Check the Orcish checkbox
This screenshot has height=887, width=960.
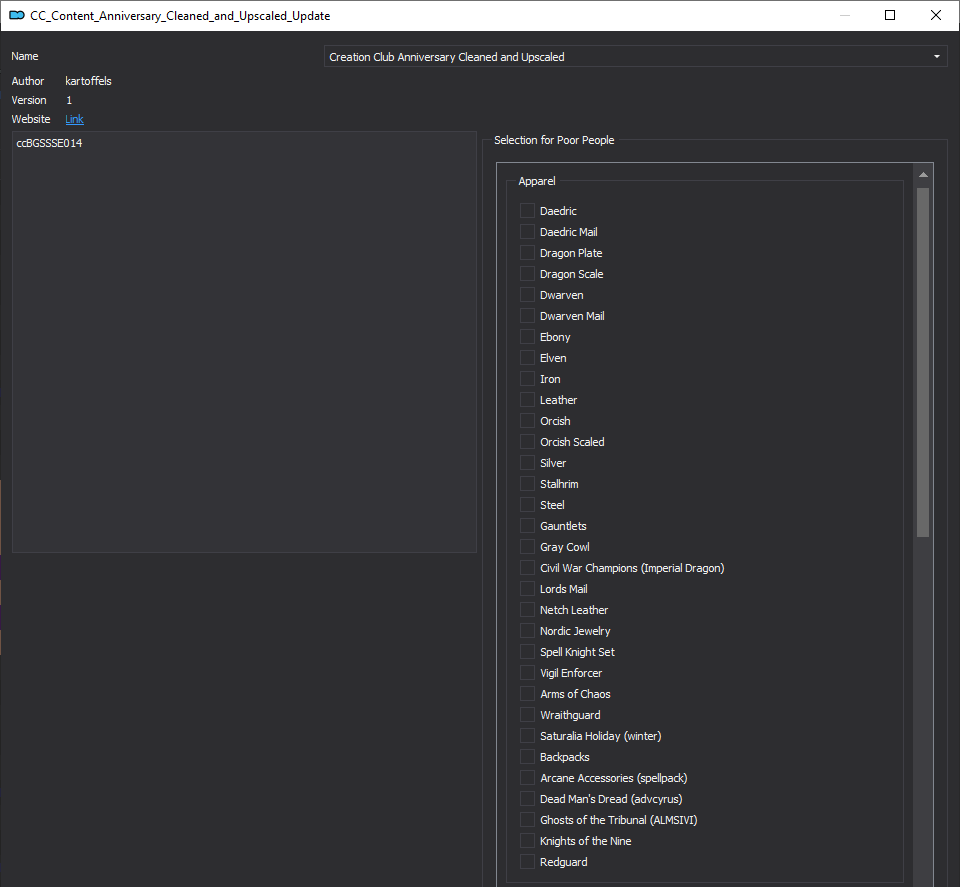tap(527, 421)
